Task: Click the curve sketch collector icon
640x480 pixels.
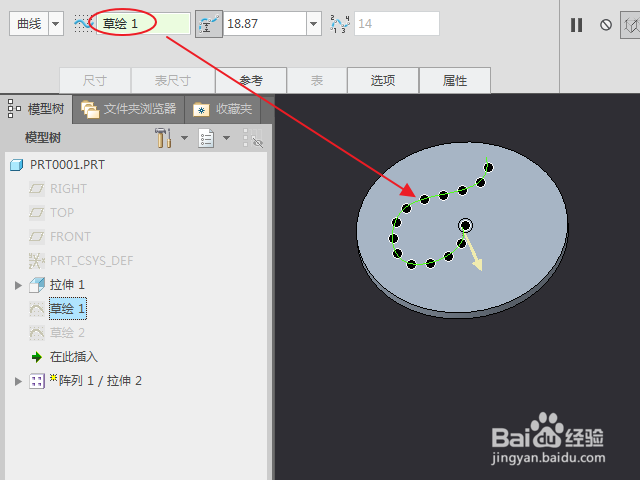Action: coord(83,24)
